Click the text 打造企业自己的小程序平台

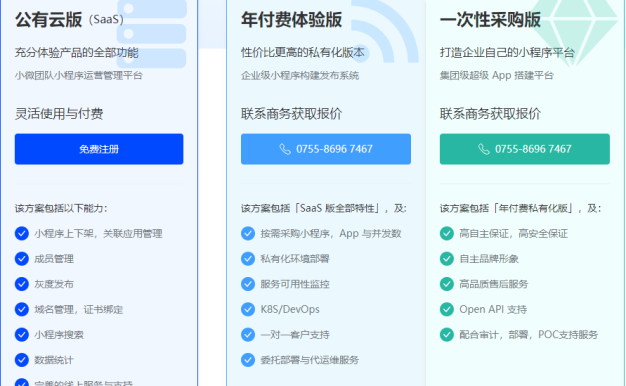(507, 53)
